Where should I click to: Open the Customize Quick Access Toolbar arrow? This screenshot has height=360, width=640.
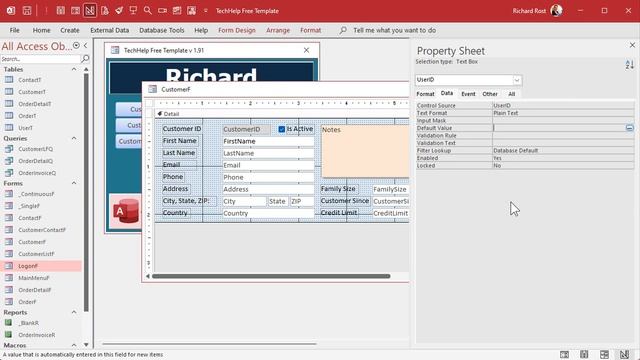click(x=206, y=11)
